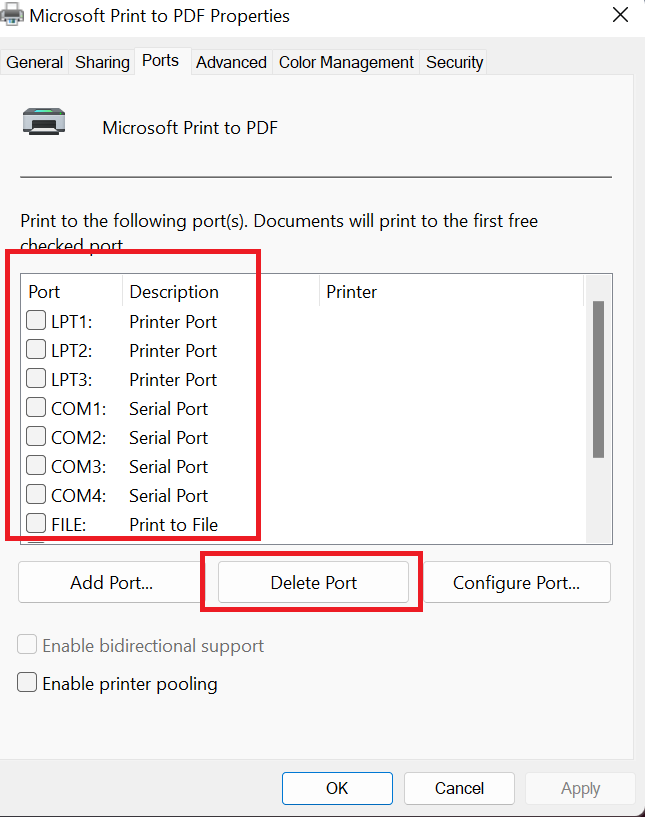
Task: Check the LPT3 printer port box
Action: [x=36, y=379]
